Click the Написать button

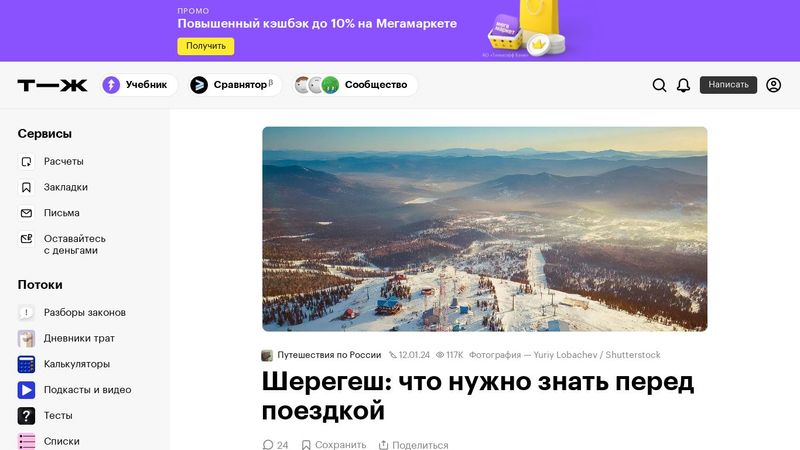(728, 85)
